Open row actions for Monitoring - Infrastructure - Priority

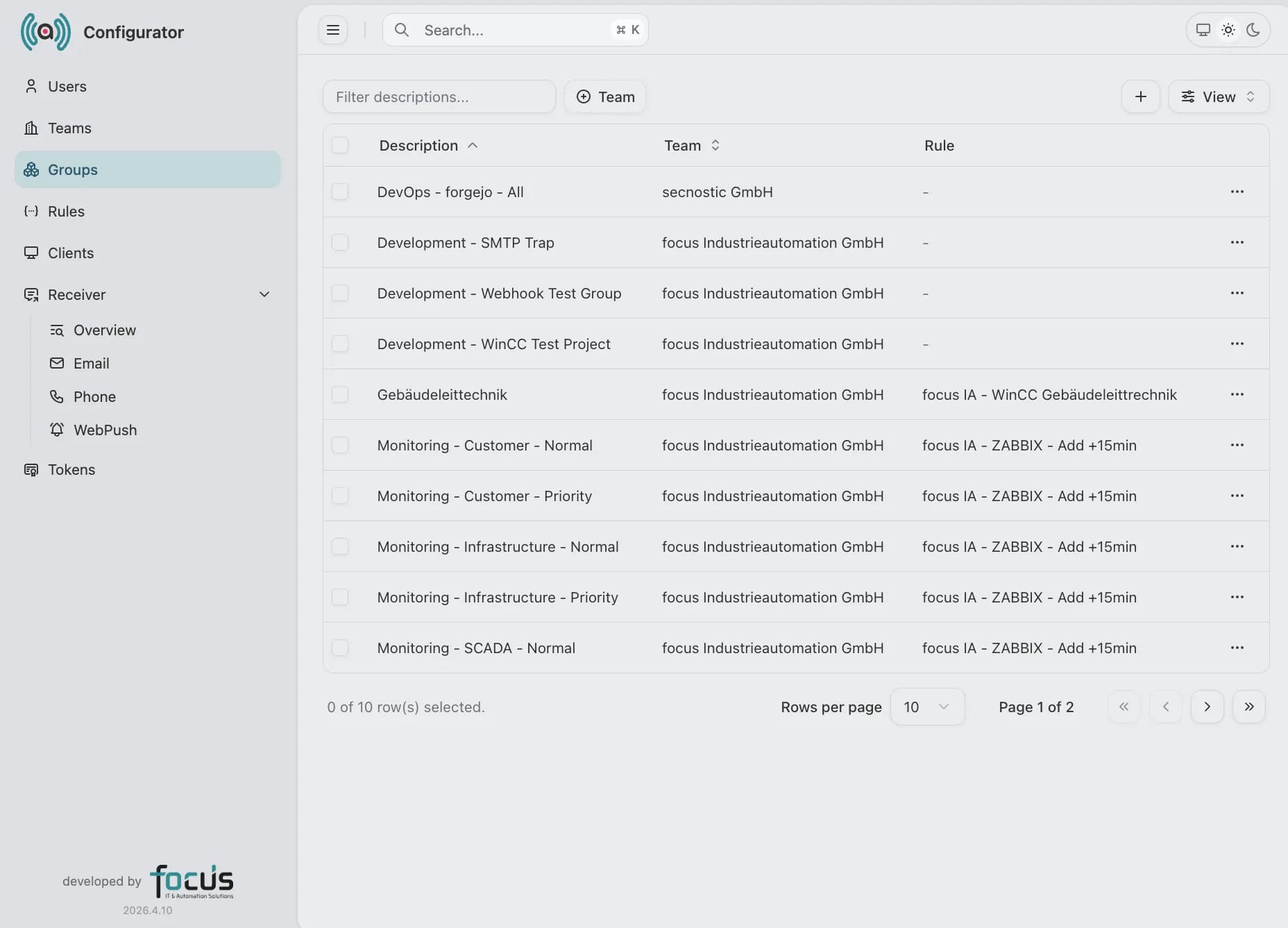point(1237,597)
